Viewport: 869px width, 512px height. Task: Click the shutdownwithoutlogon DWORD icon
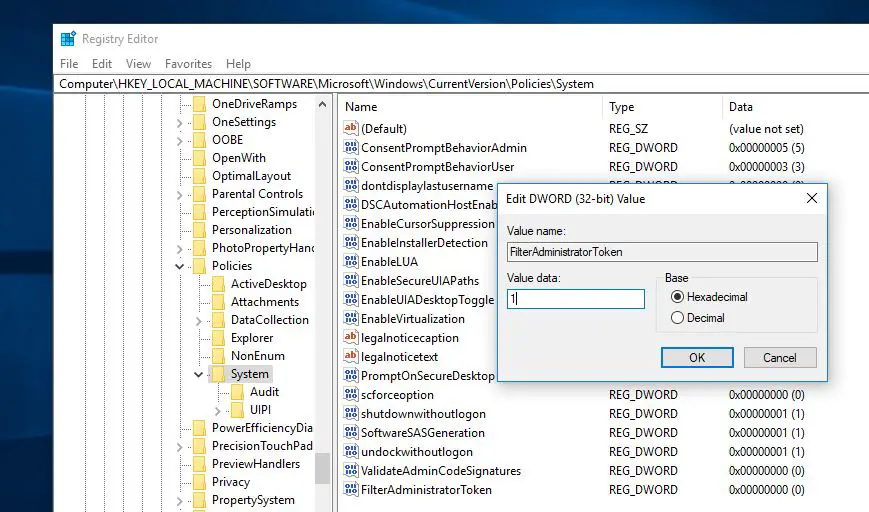pyautogui.click(x=350, y=413)
